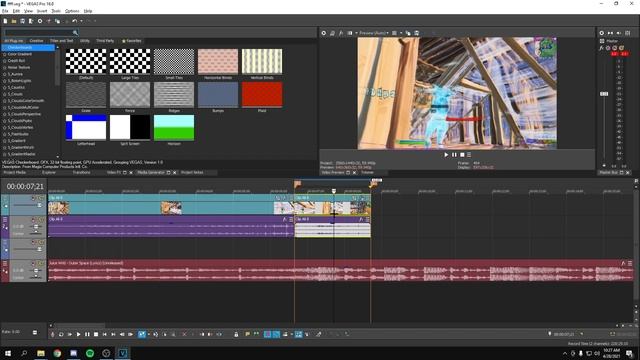Click the orange marker flag on timeline ruler
640x360 pixels.
pos(298,184)
